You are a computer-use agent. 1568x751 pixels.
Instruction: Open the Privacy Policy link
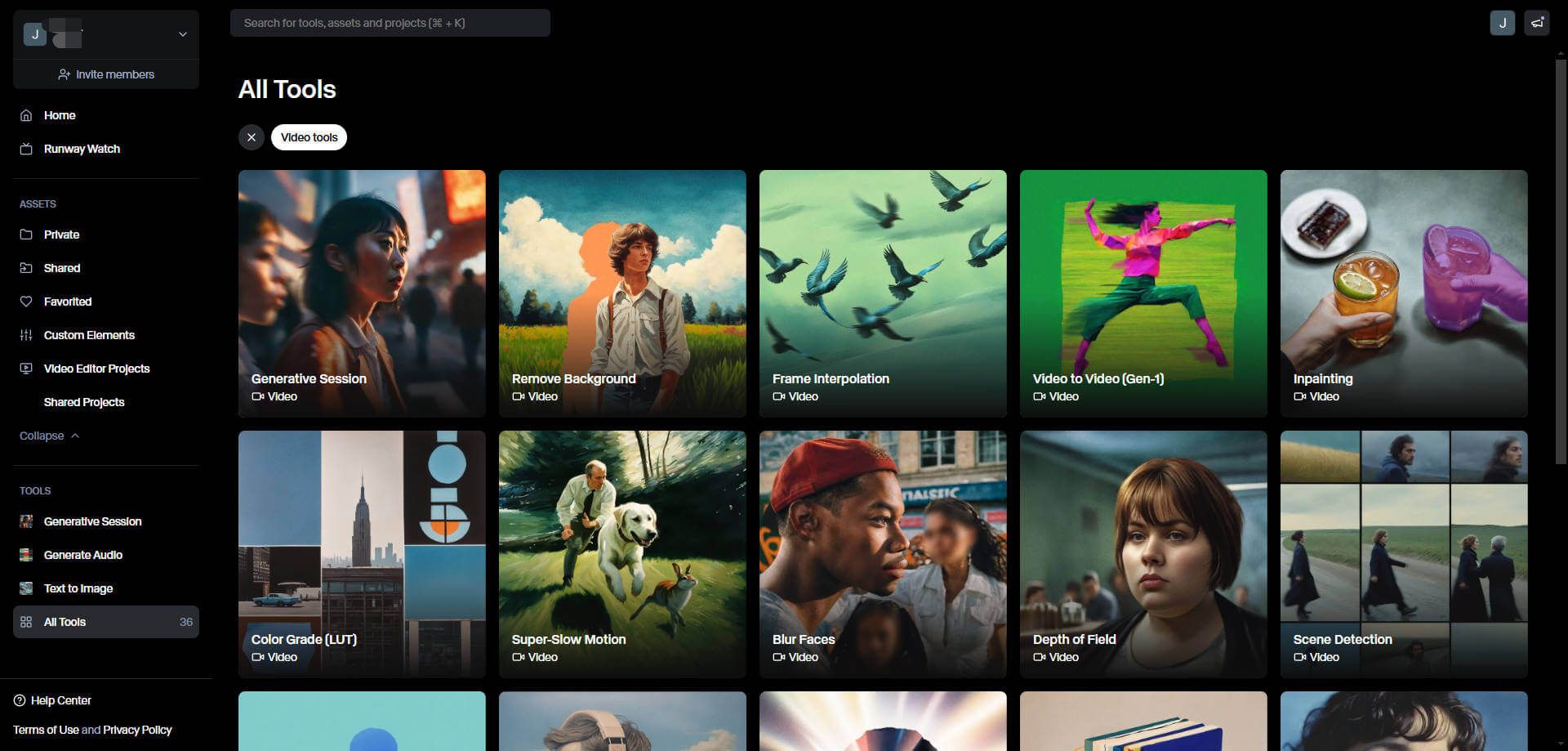[137, 730]
